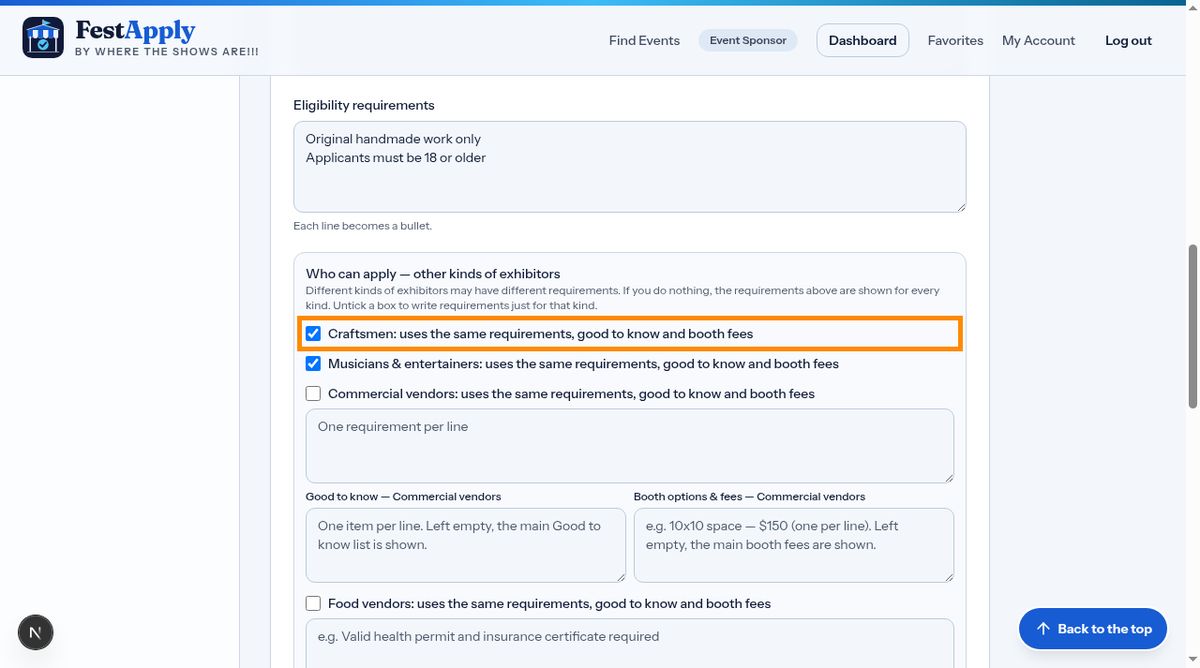Click the 'Each line becomes a bullet.' hint
The width and height of the screenshot is (1200, 668).
point(362,226)
